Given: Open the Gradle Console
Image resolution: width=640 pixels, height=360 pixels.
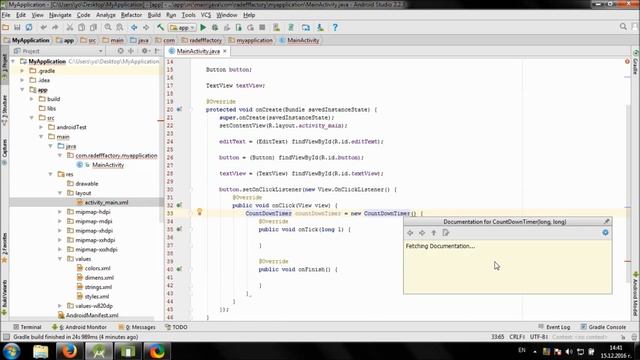Looking at the screenshot, I should coord(603,327).
